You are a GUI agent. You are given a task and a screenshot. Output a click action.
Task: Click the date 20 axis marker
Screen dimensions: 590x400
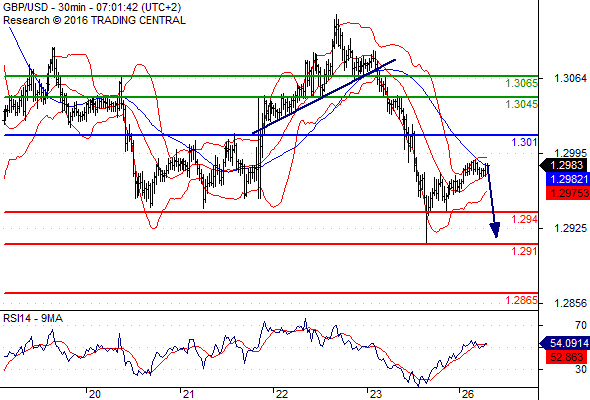click(x=95, y=394)
